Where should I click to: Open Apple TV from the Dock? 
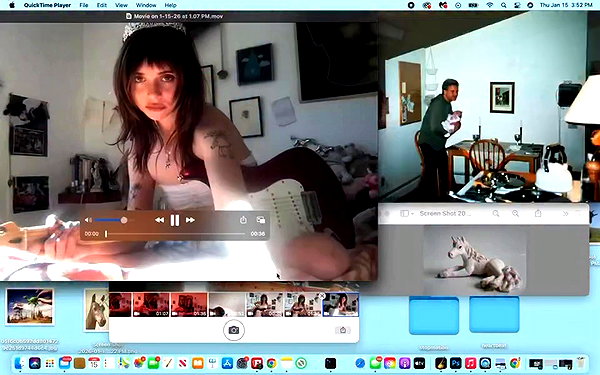419,363
